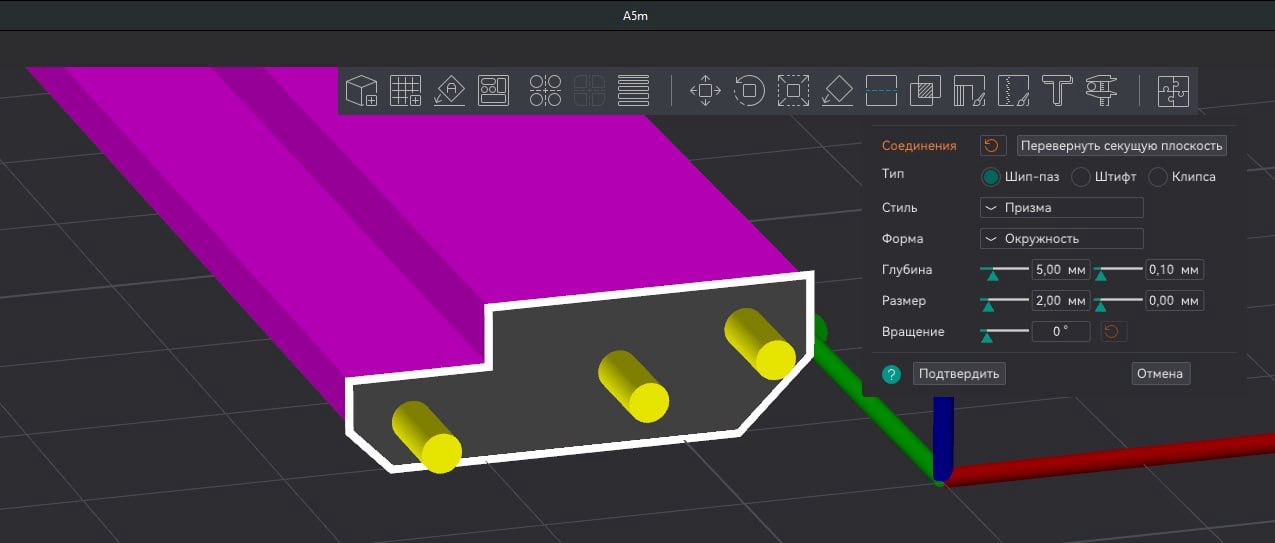Click the Add plate grid icon
The width and height of the screenshot is (1275, 543).
coord(404,91)
